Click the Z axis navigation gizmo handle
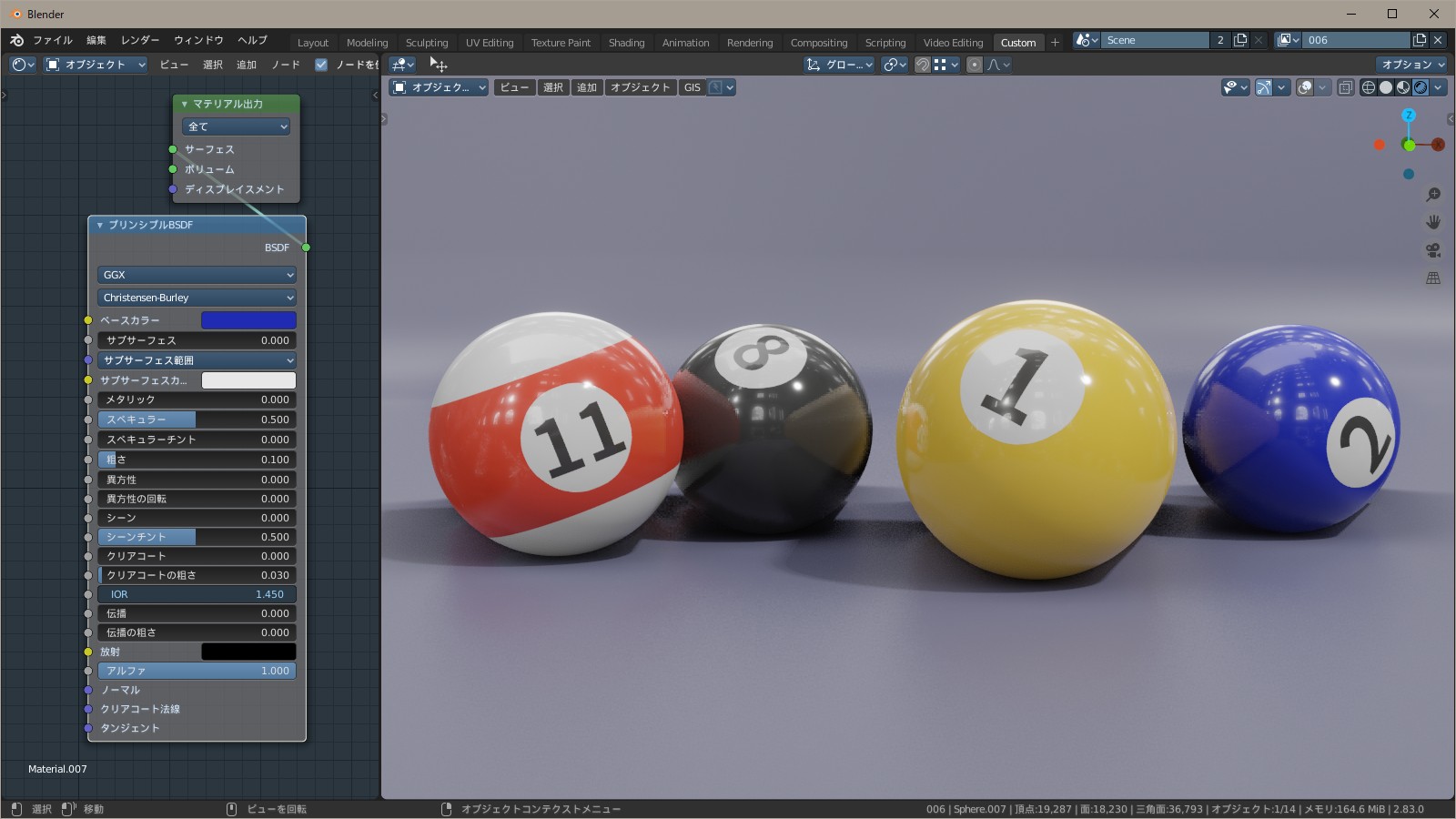 (x=1409, y=116)
